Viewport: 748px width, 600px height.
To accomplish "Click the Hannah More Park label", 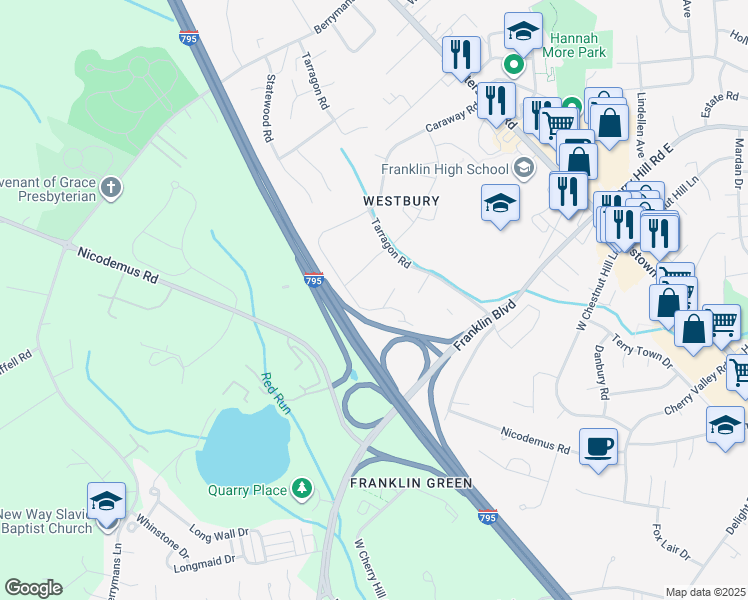I will click(574, 45).
